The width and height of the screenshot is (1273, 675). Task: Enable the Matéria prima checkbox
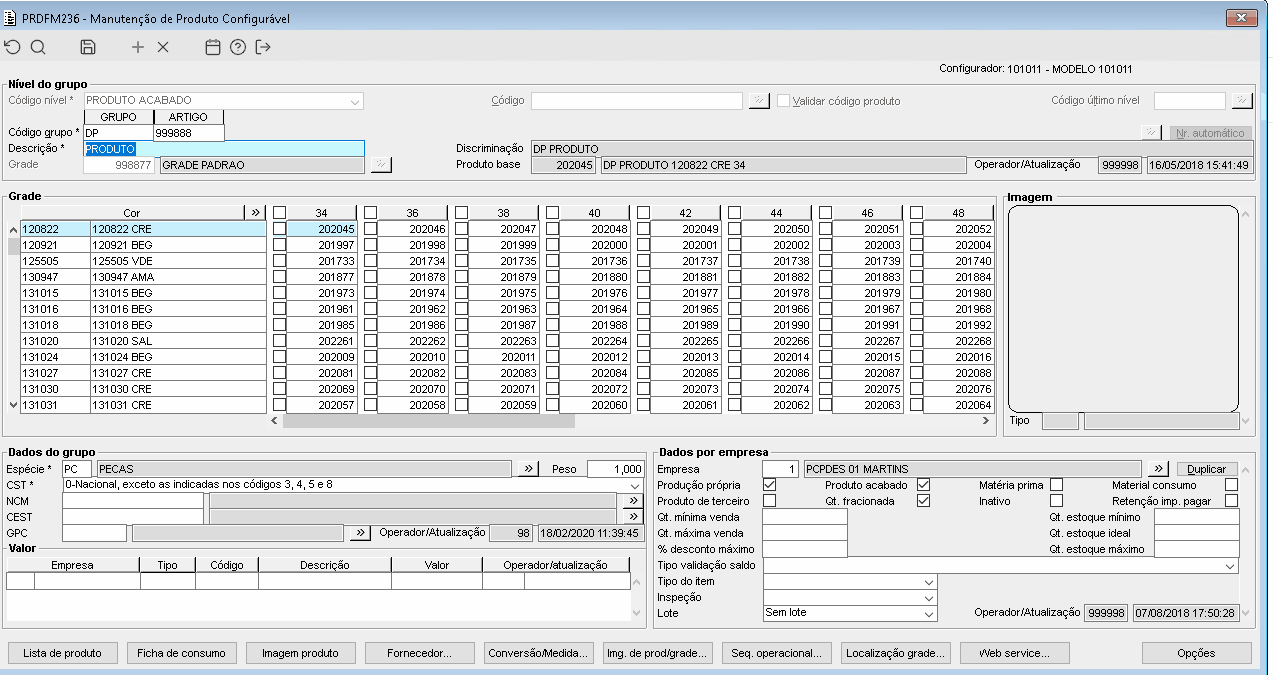(x=1056, y=485)
